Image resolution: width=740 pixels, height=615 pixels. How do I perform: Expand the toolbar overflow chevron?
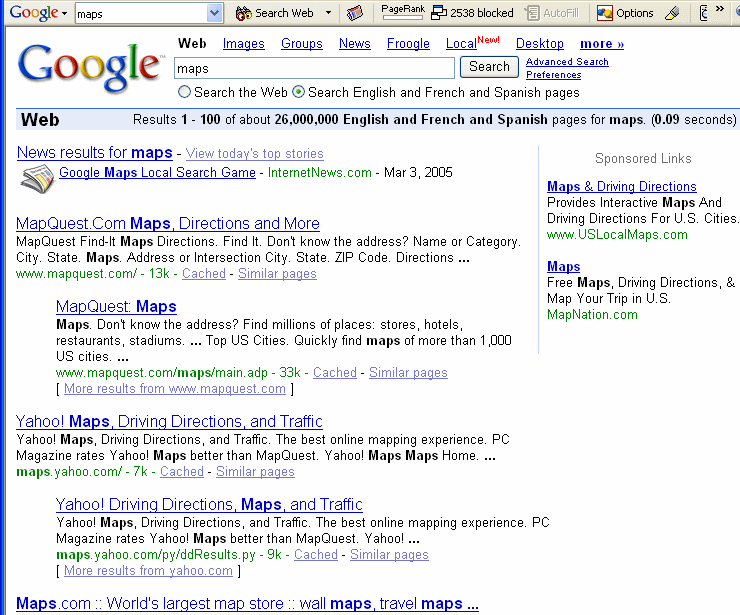click(x=720, y=8)
